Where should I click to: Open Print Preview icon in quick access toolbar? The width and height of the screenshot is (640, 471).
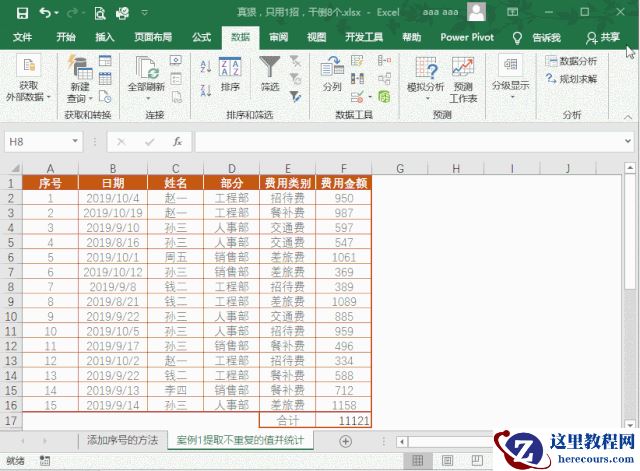(x=100, y=13)
